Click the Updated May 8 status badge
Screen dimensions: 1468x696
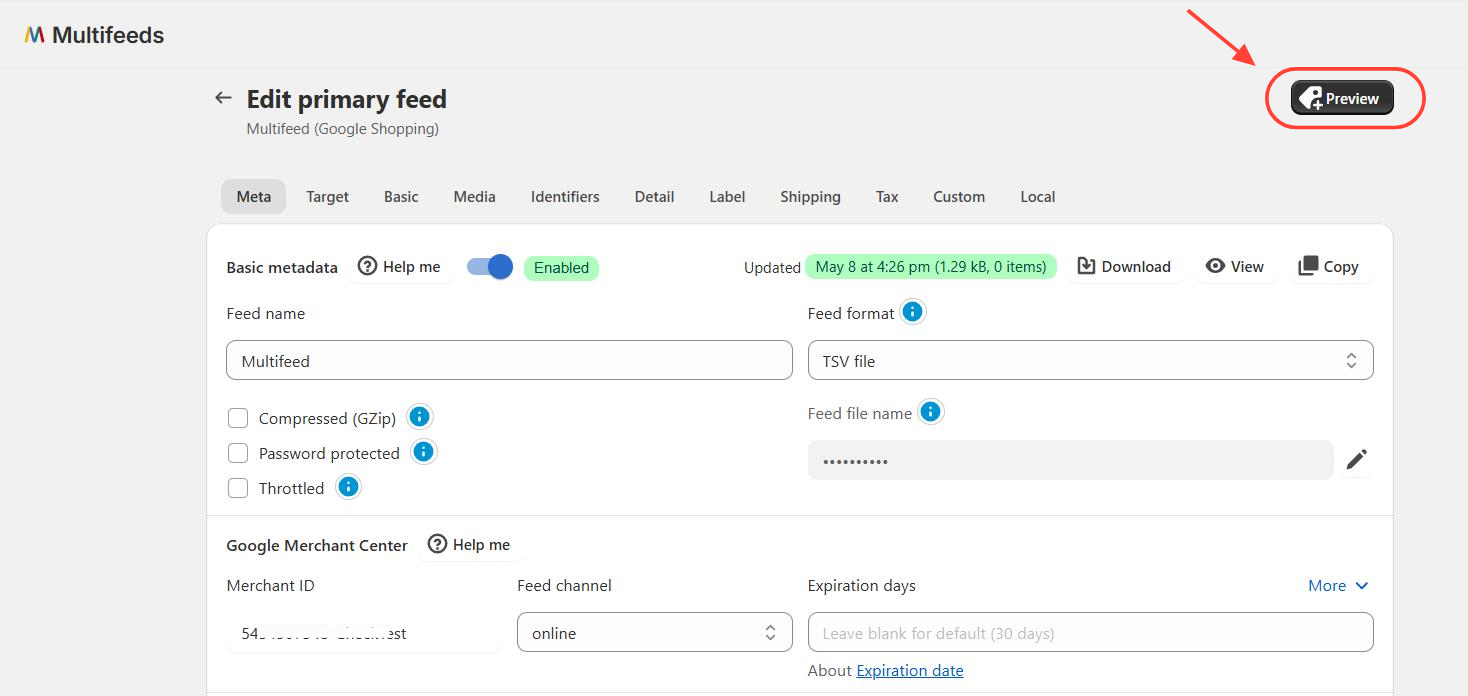[931, 267]
